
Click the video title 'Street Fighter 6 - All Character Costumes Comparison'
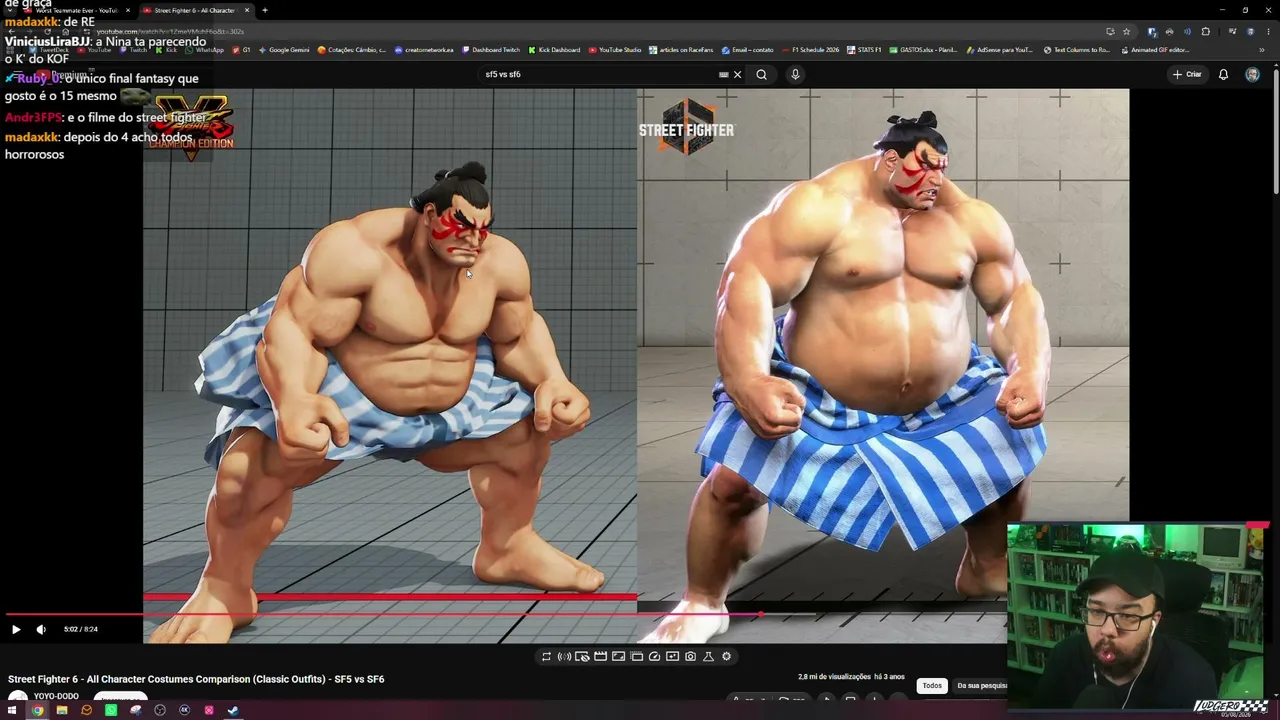pyautogui.click(x=196, y=679)
